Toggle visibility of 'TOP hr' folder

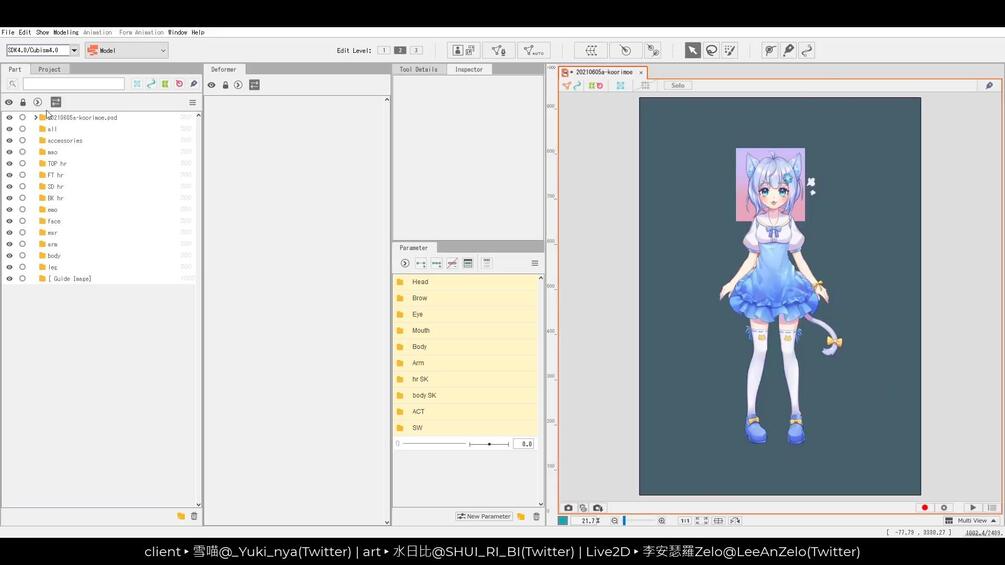pyautogui.click(x=9, y=163)
